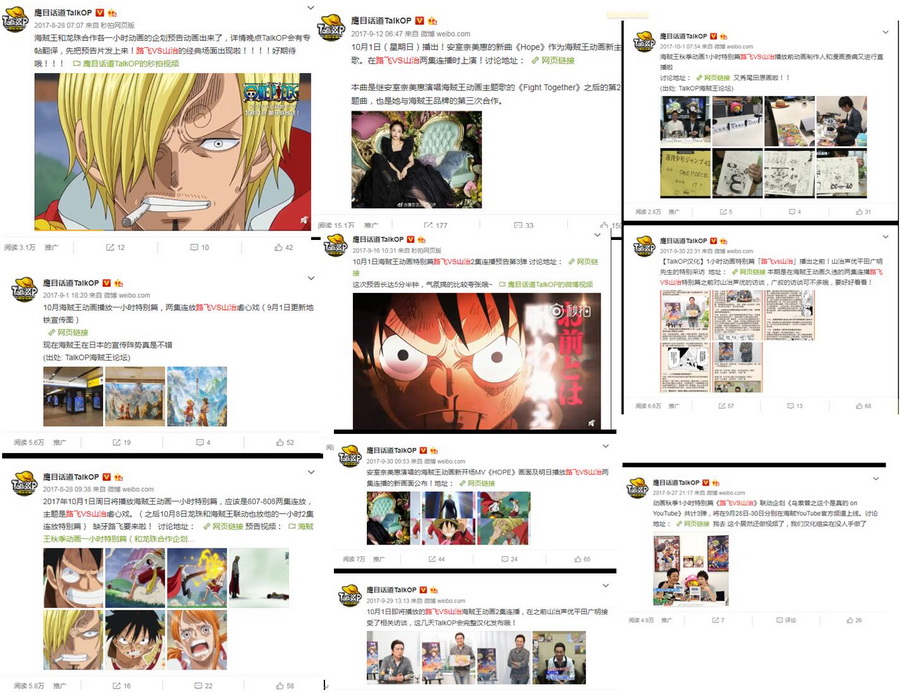The height and width of the screenshot is (692, 900).
Task: Repost the Sanji video post showing 12 reposts
Action: pos(115,247)
